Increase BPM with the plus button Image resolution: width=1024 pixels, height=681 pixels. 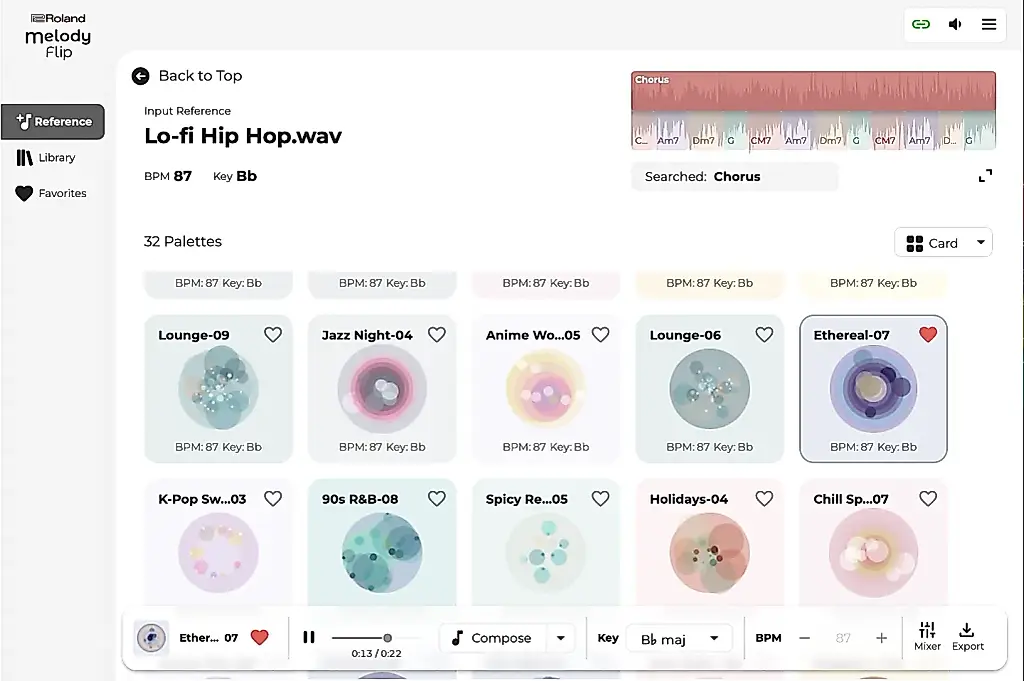click(x=881, y=638)
